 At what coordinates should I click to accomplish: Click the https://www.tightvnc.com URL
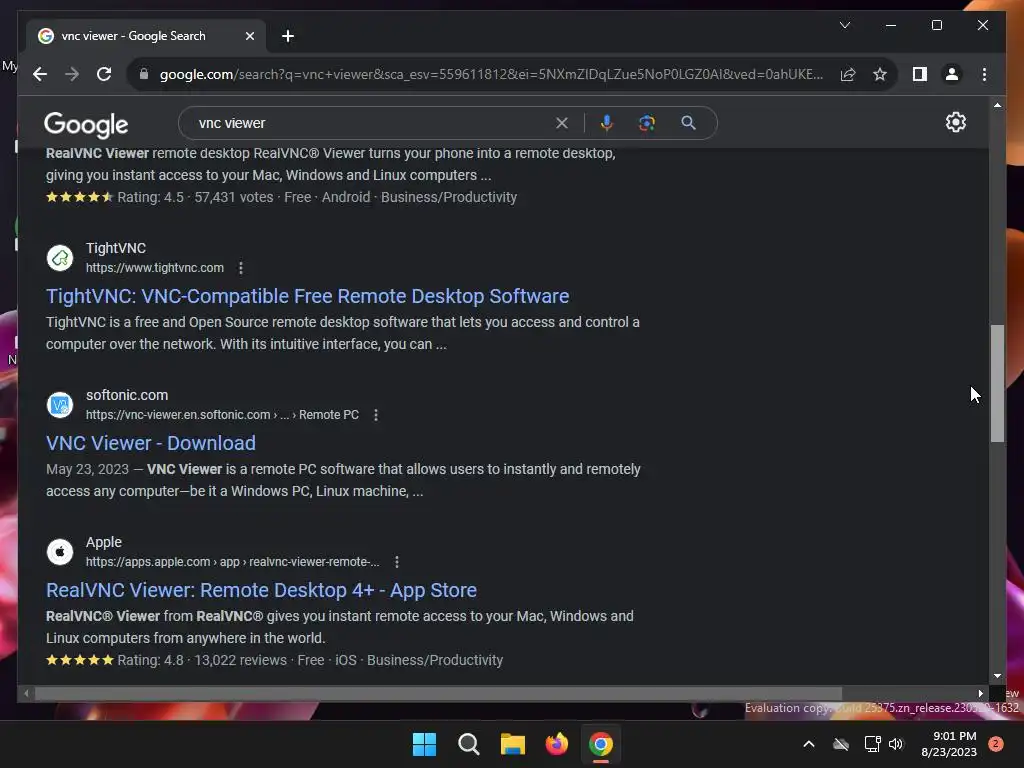(x=155, y=268)
